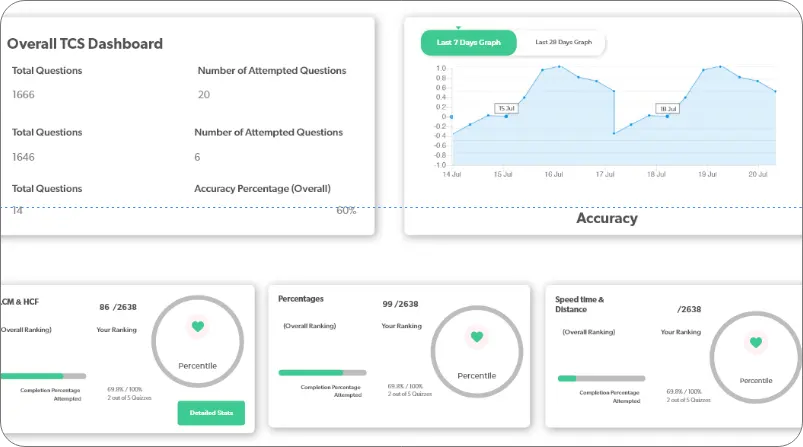The image size is (803, 447).
Task: Click the first data point at 14 Jul
Action: point(452,117)
